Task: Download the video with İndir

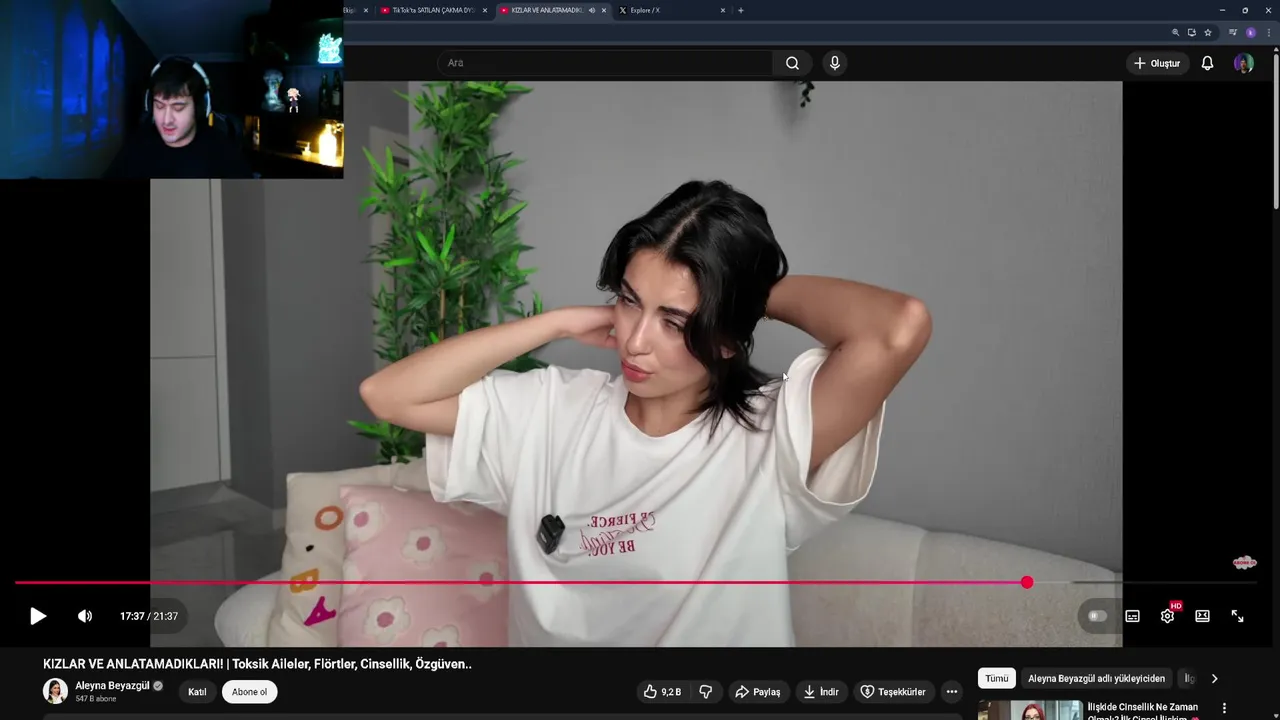Action: pyautogui.click(x=821, y=692)
